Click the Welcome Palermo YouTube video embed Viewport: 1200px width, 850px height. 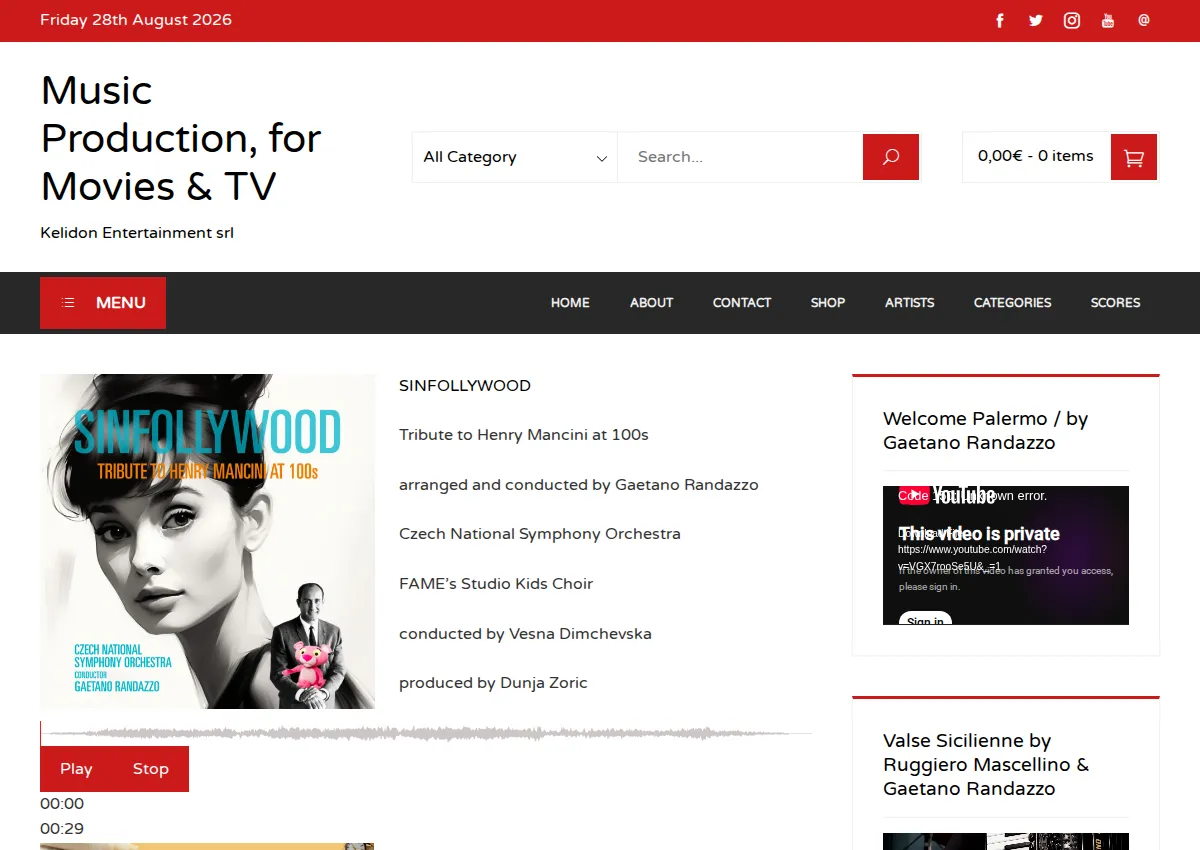click(x=1006, y=555)
